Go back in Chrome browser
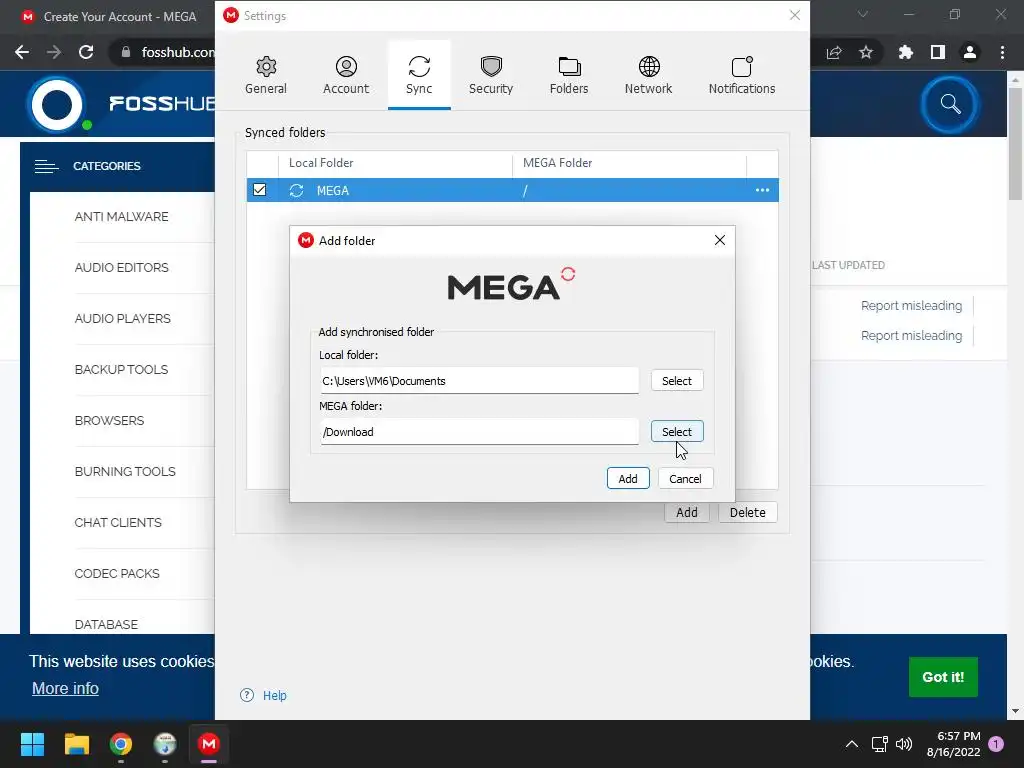 (22, 52)
